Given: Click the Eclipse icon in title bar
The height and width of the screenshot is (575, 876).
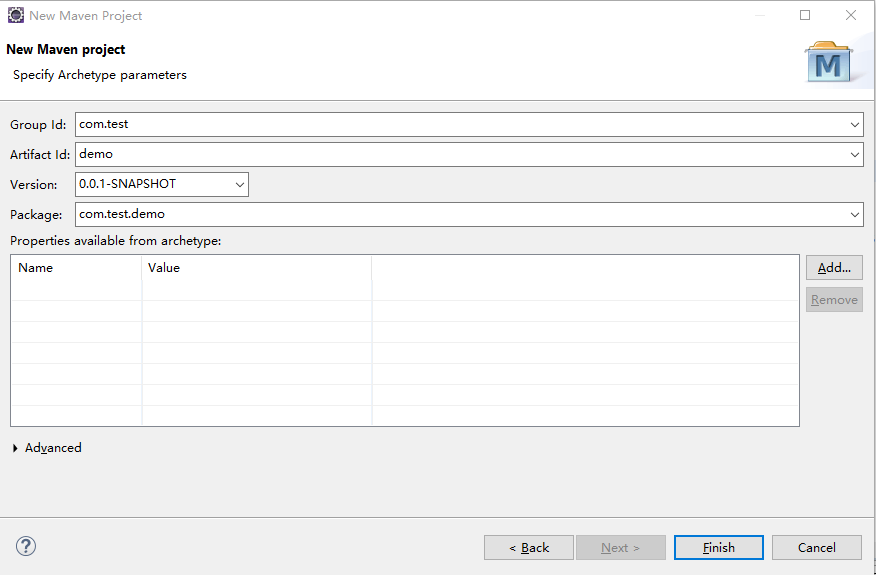Looking at the screenshot, I should point(16,15).
